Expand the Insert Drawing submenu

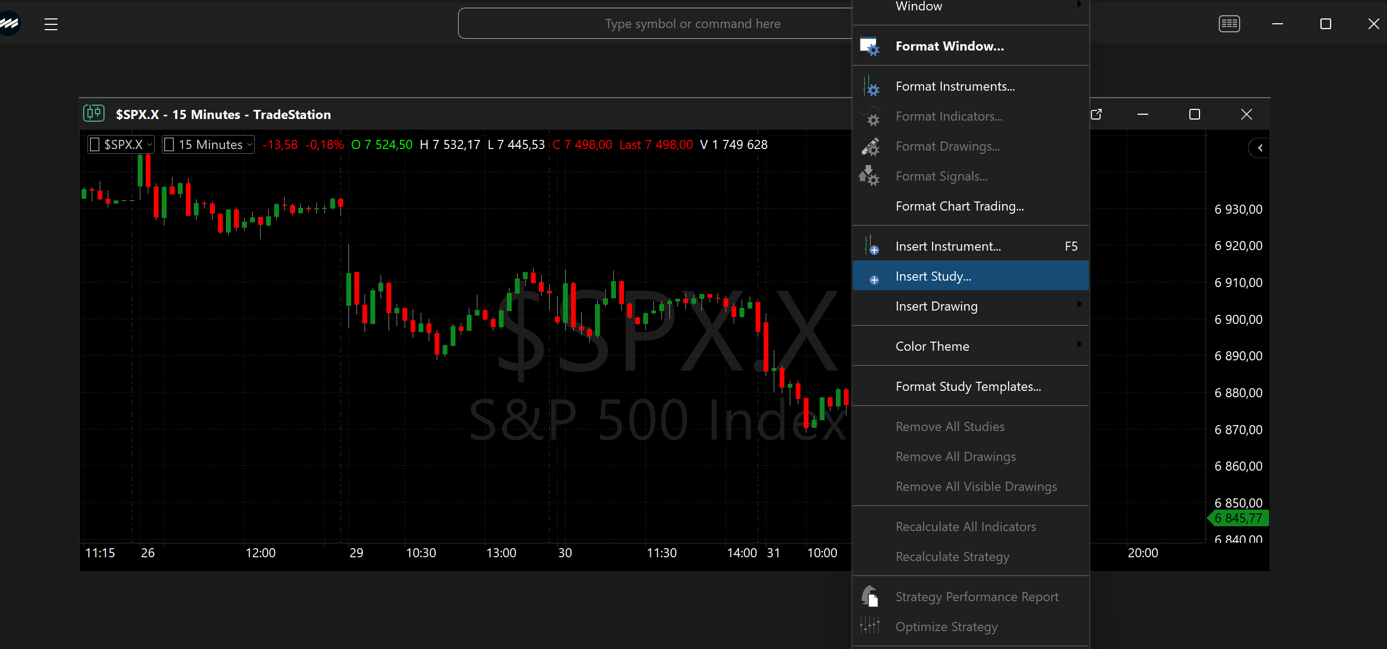pyautogui.click(x=970, y=306)
